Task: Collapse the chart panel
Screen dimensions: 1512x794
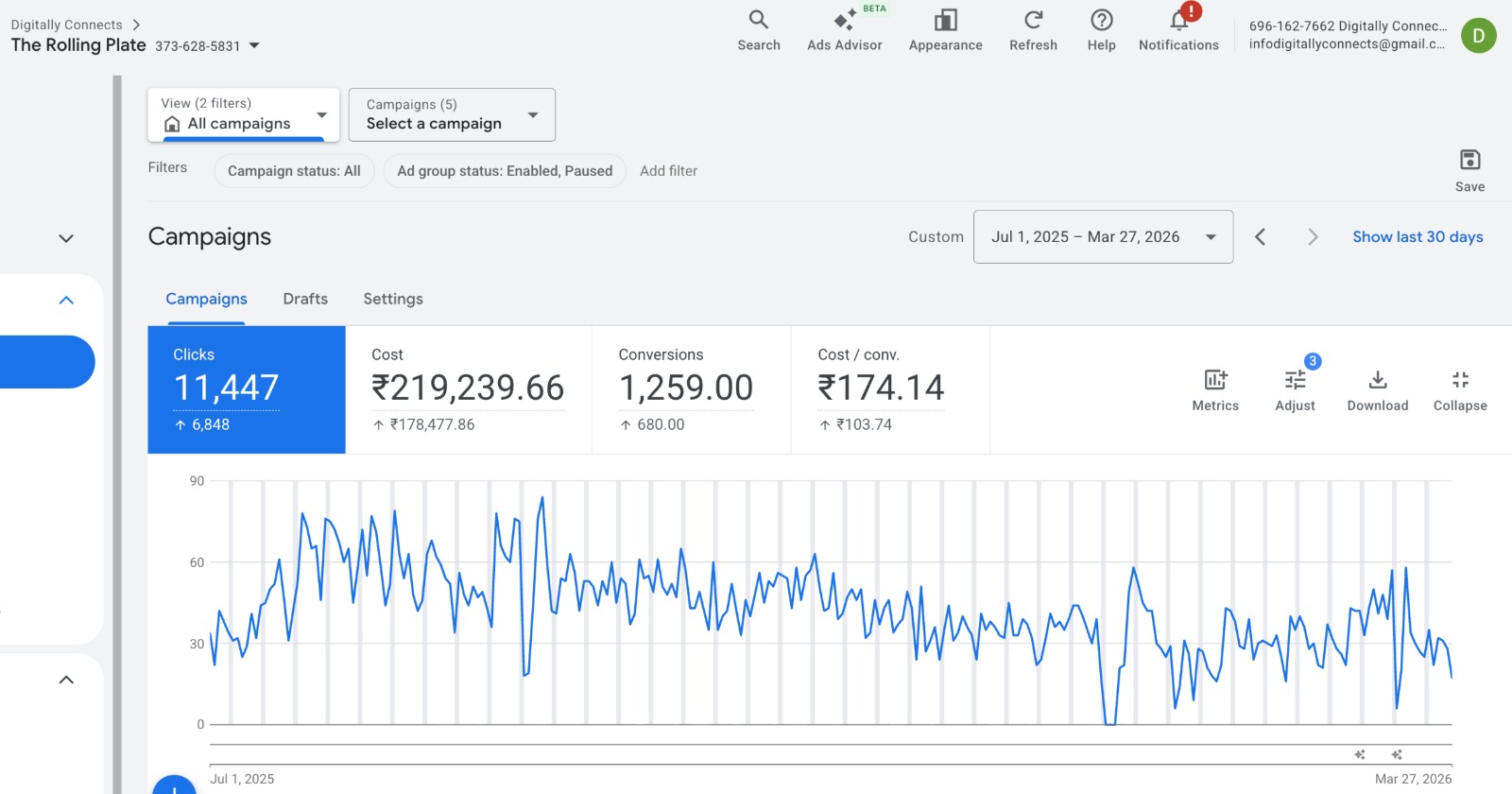Action: coord(1460,389)
